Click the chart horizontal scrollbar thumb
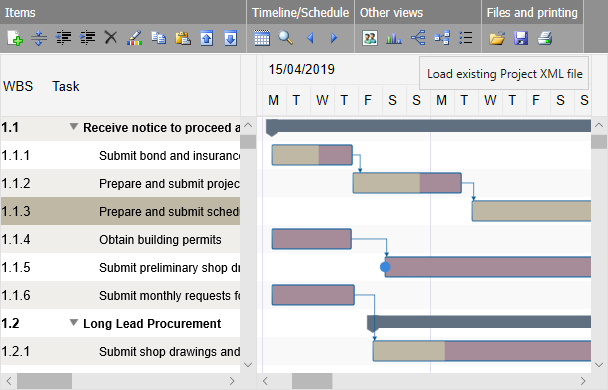Image resolution: width=608 pixels, height=390 pixels. coord(312,381)
